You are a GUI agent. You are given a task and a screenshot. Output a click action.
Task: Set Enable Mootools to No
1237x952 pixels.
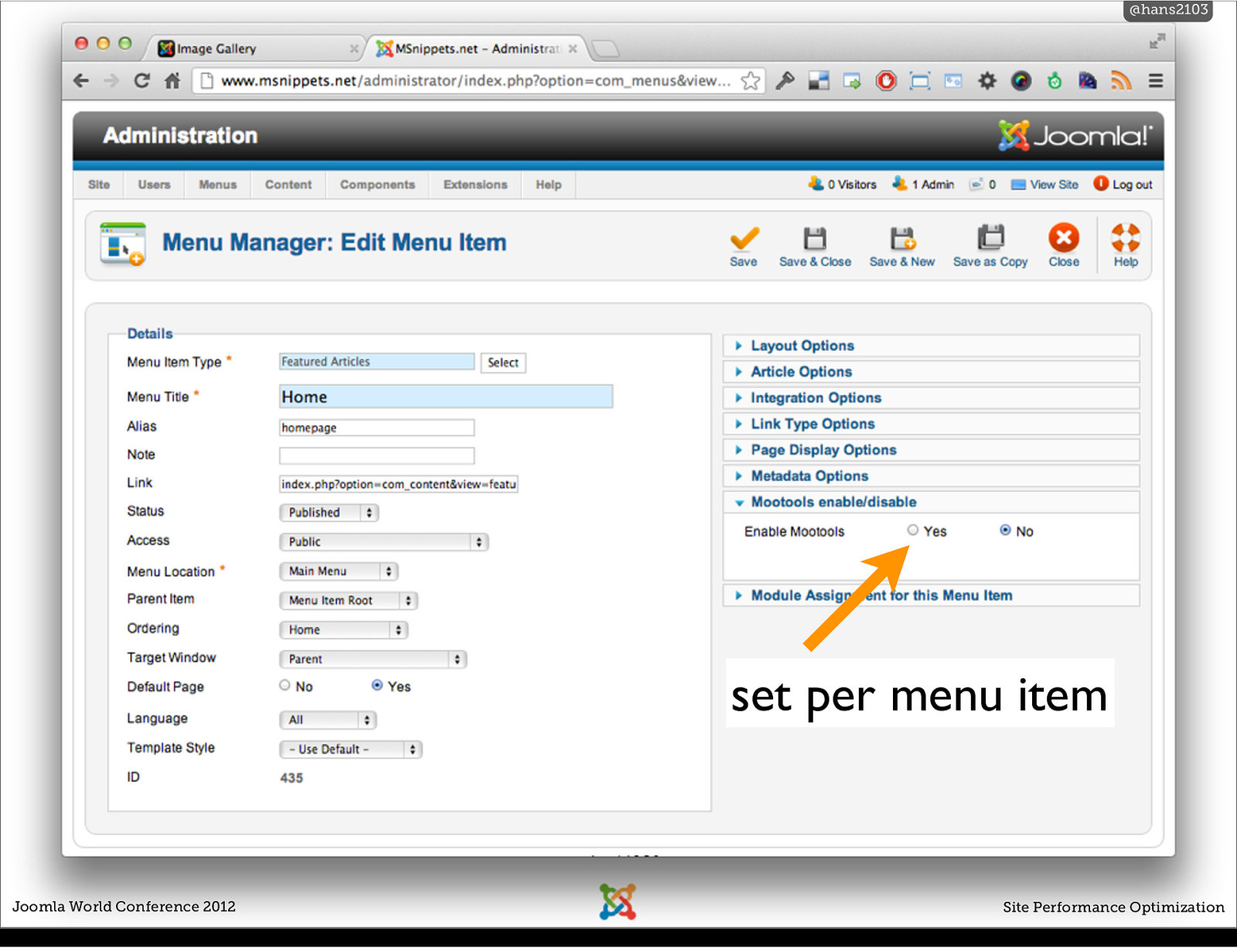(x=1005, y=530)
